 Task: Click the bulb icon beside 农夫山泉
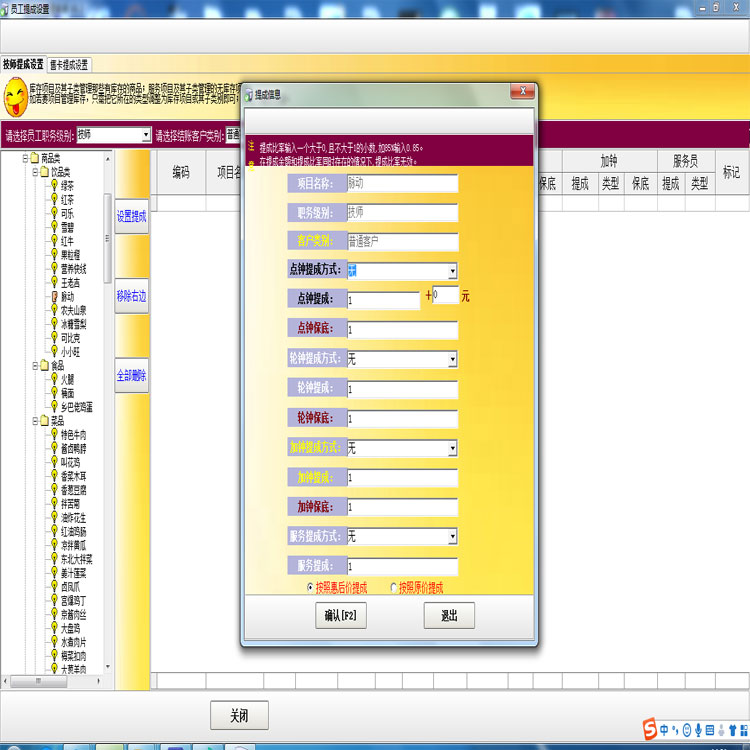pyautogui.click(x=54, y=310)
